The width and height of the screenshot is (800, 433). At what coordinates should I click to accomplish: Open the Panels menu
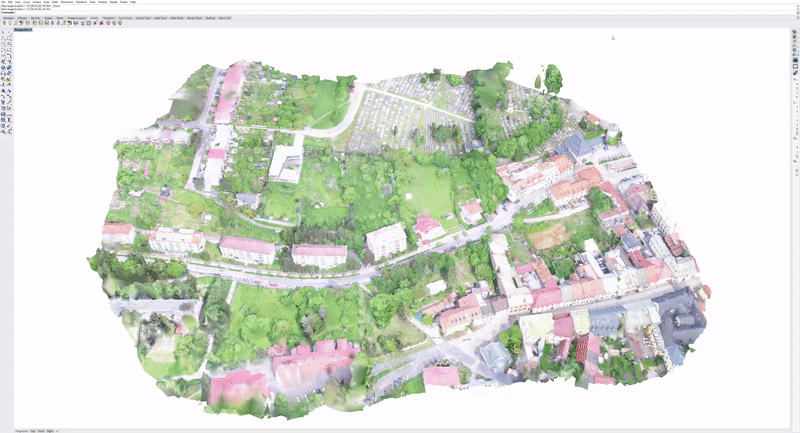pyautogui.click(x=113, y=3)
